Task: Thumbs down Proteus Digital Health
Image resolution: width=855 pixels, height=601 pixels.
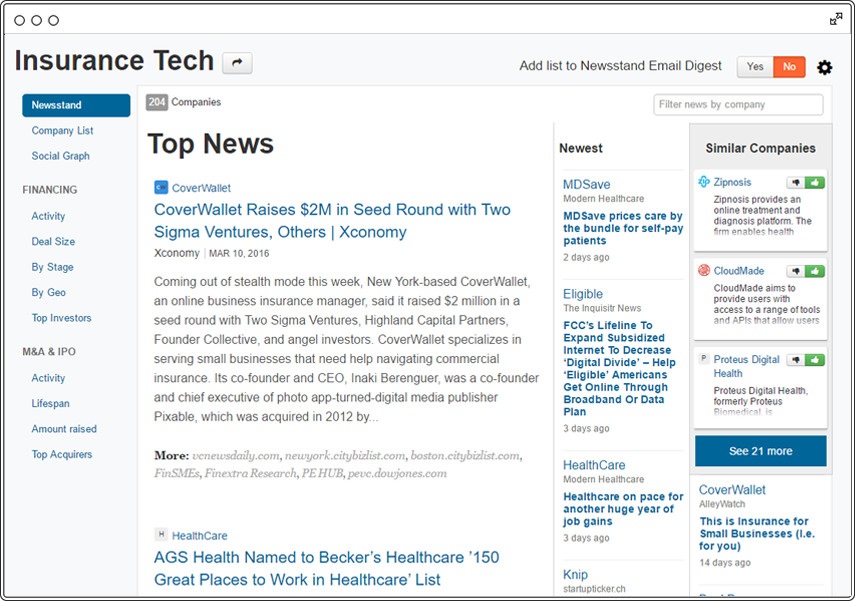Action: click(x=796, y=359)
